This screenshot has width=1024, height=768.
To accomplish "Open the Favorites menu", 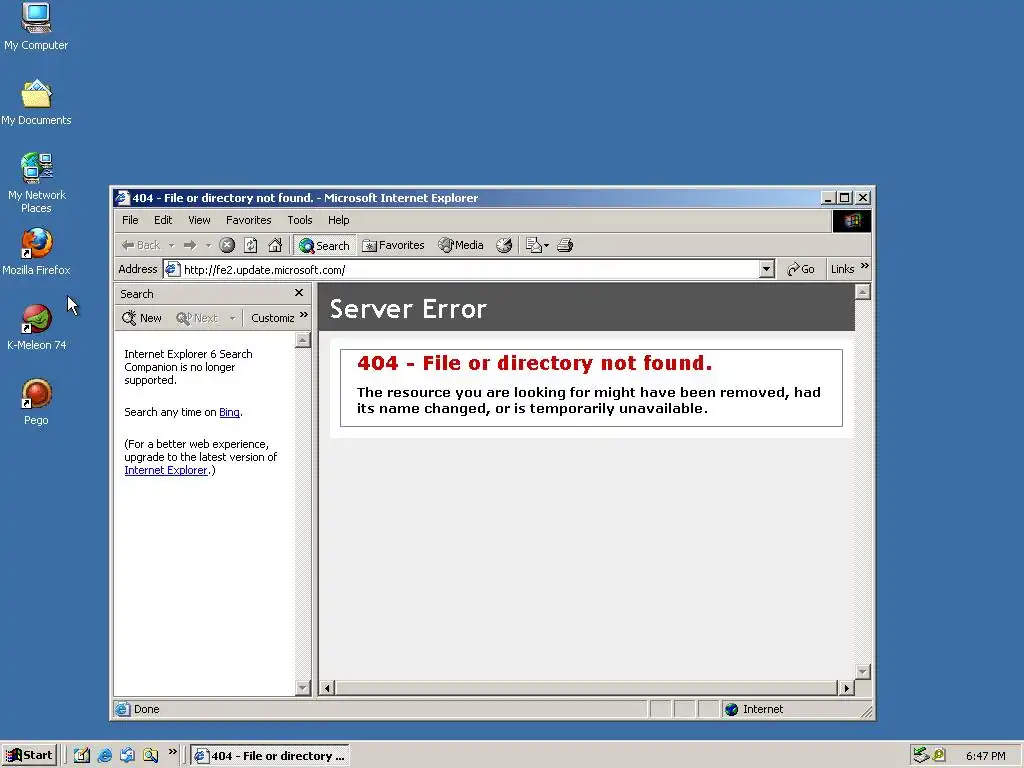I will coord(248,220).
